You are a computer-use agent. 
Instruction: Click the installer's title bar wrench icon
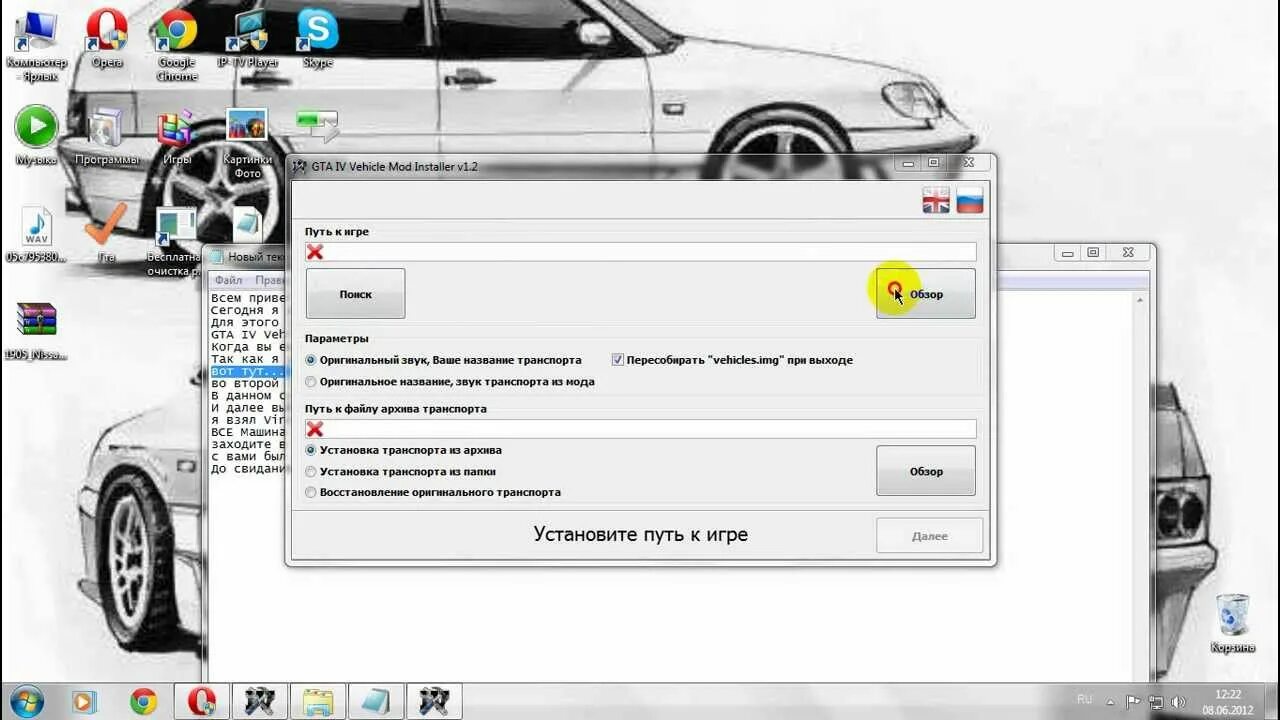299,166
